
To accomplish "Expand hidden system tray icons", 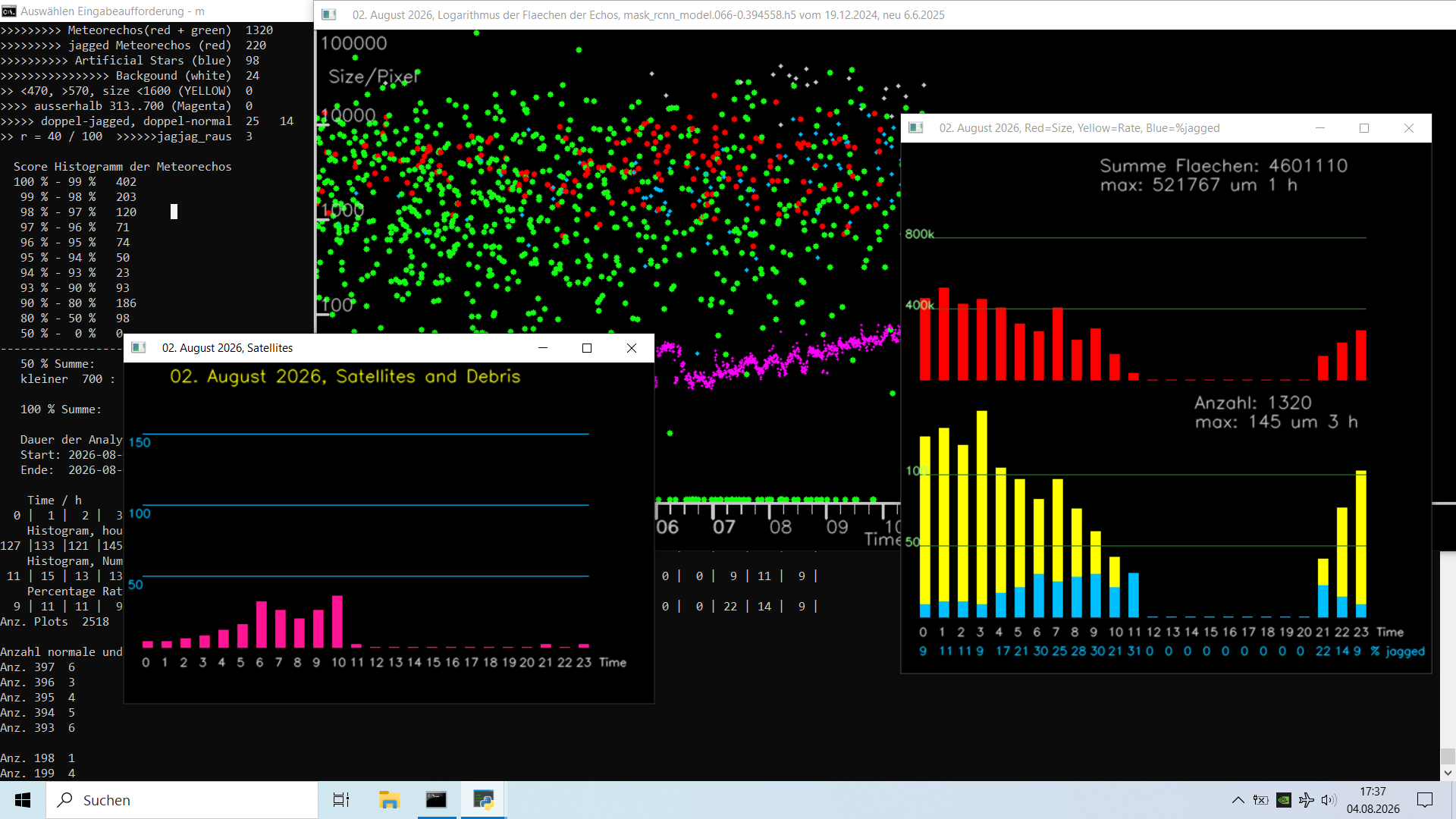I will click(1238, 800).
